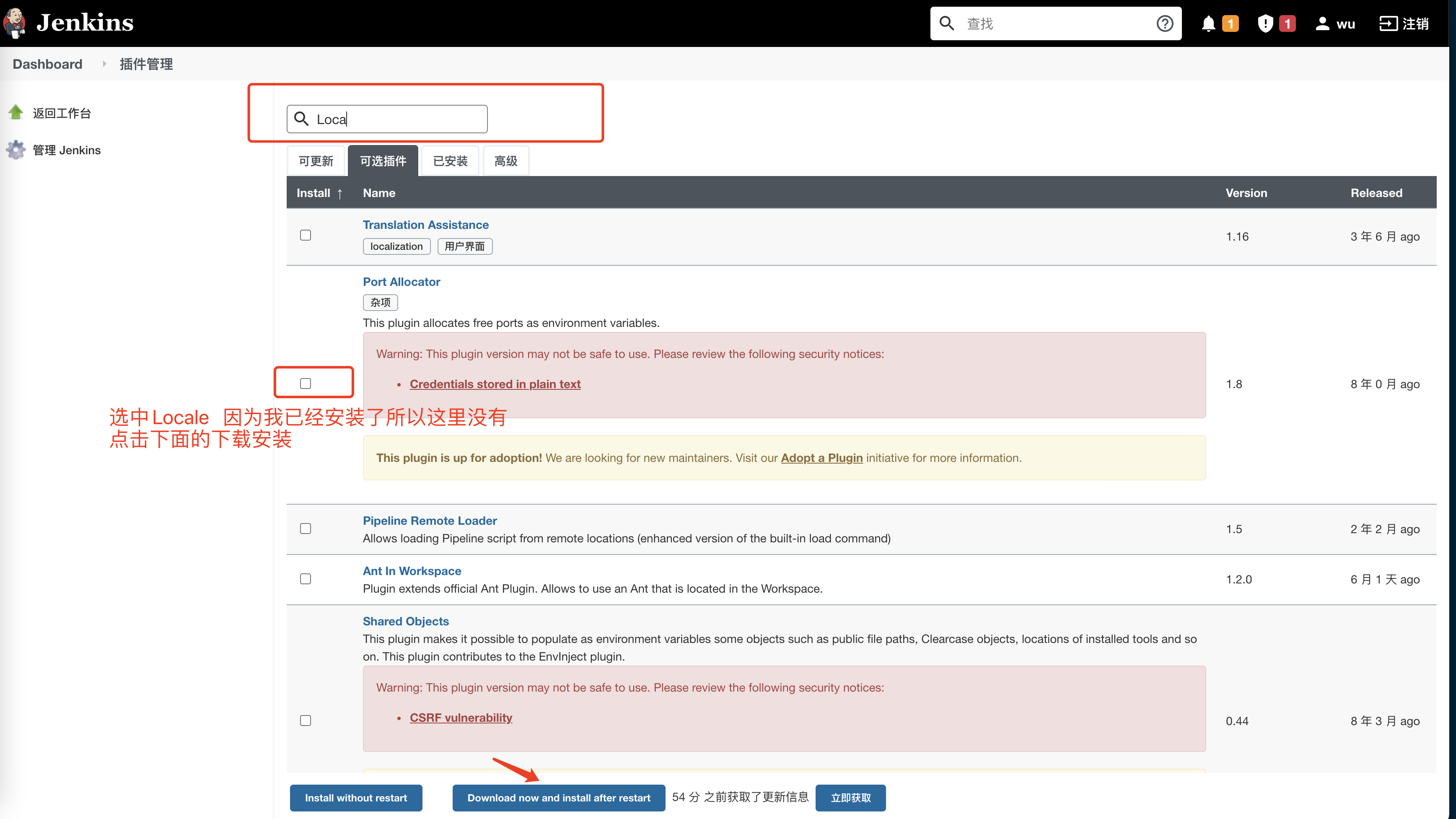Click version 1.16 of Translation Assistance
Screen dimensions: 1456x819
[1237, 236]
